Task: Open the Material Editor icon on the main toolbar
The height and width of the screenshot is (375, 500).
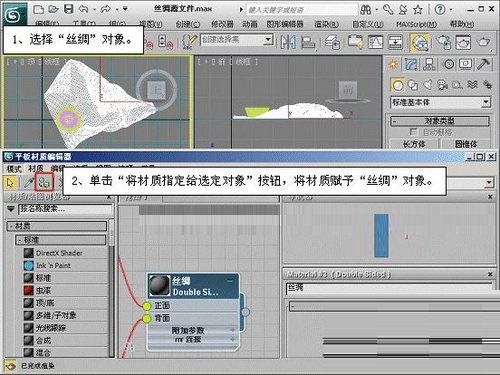Action: pyautogui.click(x=420, y=43)
